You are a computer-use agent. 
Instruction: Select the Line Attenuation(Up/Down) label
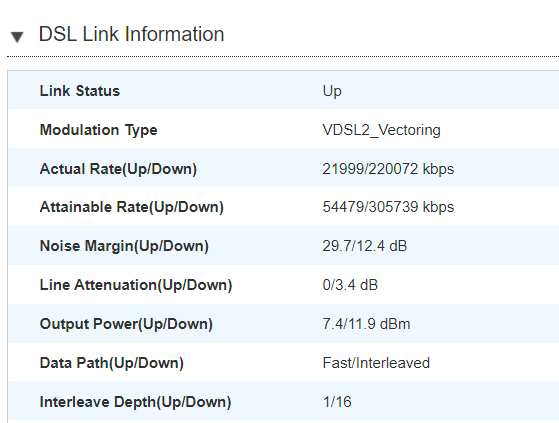click(x=136, y=285)
